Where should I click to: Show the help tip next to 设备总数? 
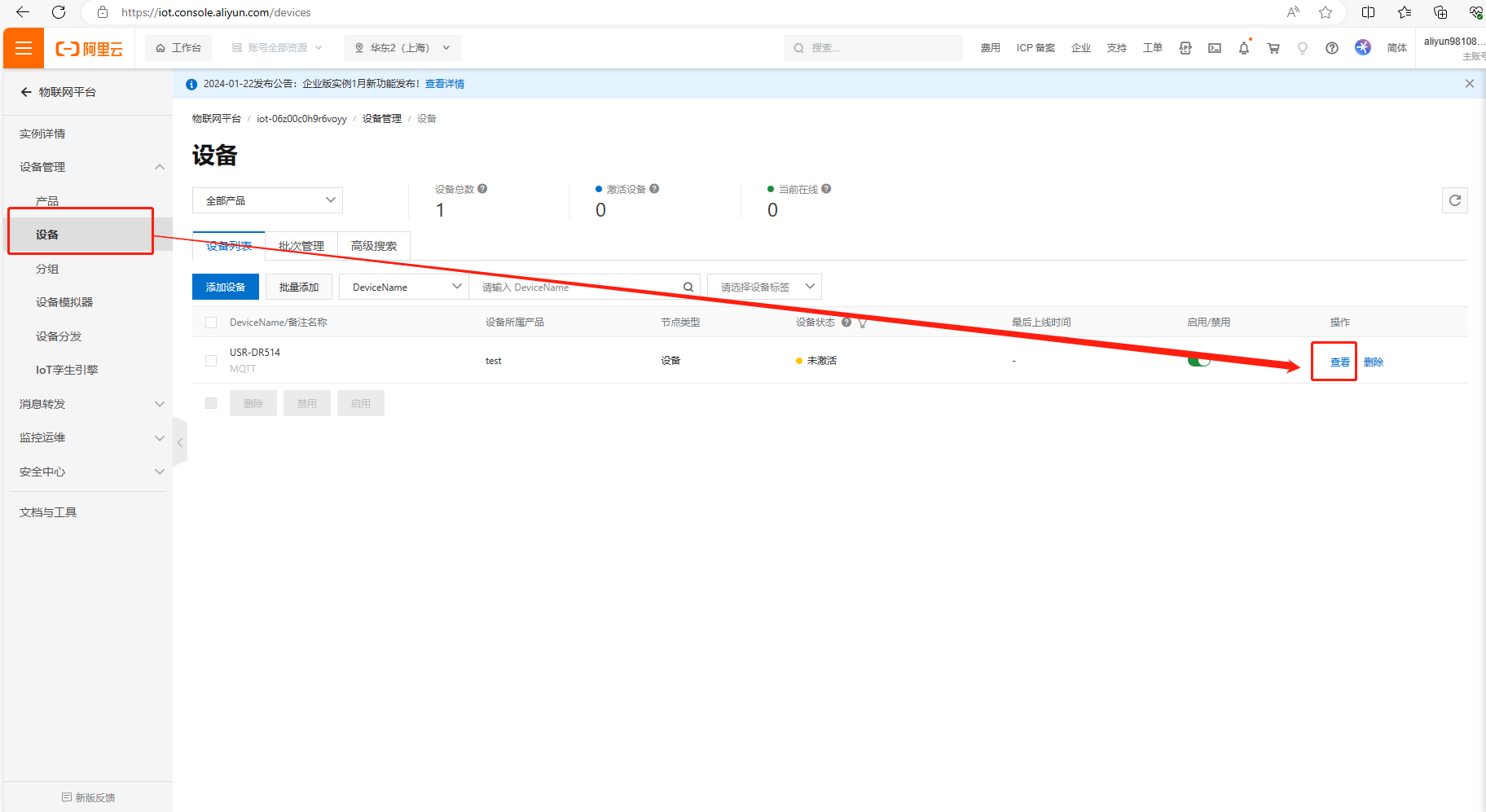click(482, 189)
